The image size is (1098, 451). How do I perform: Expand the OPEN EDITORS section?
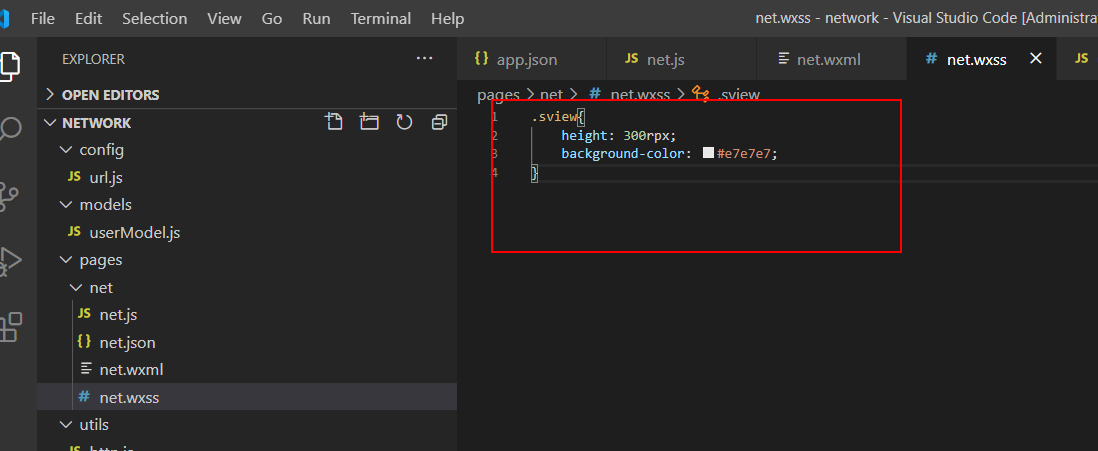coord(246,95)
